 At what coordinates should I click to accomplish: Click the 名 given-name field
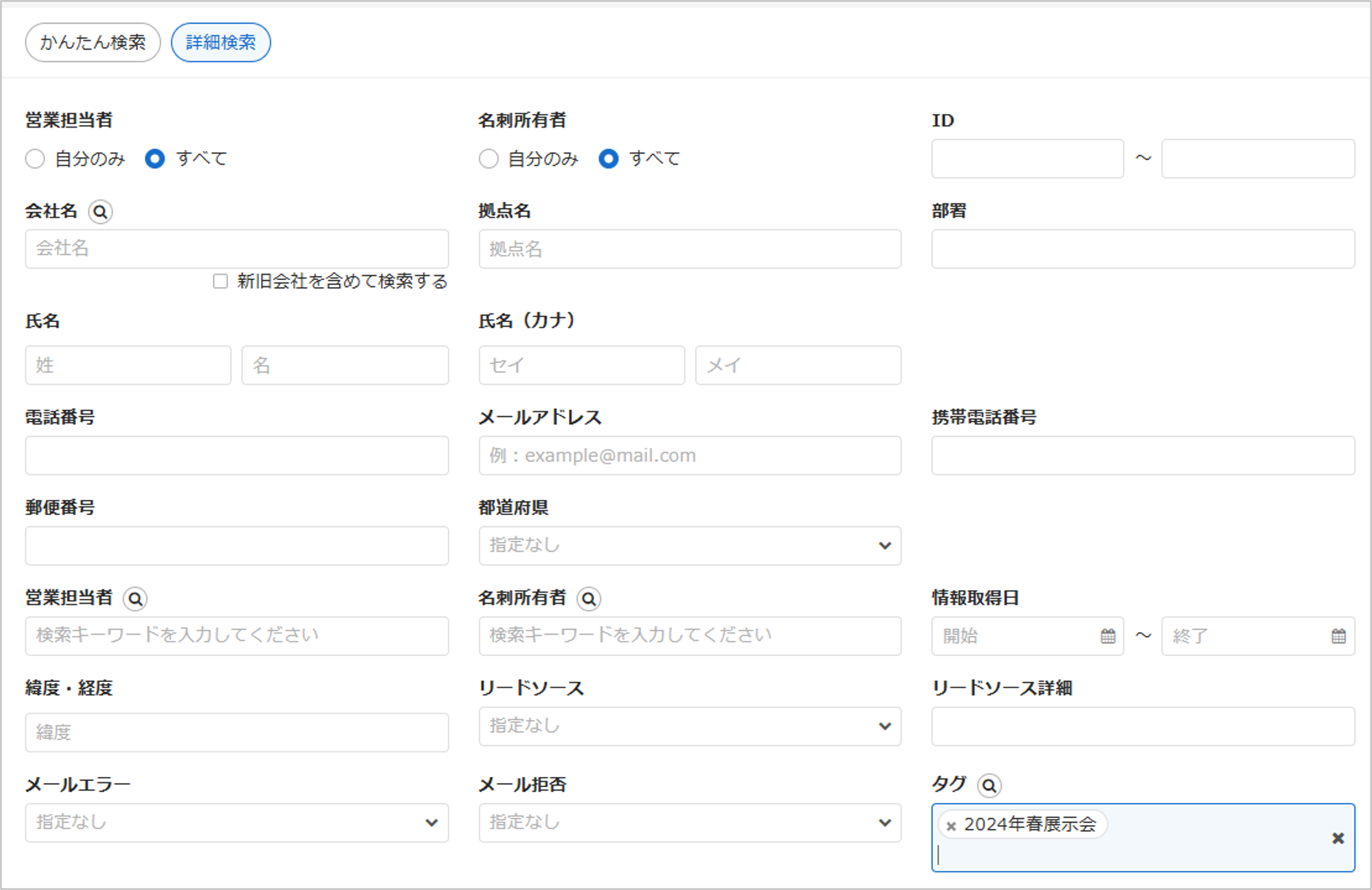pyautogui.click(x=345, y=365)
